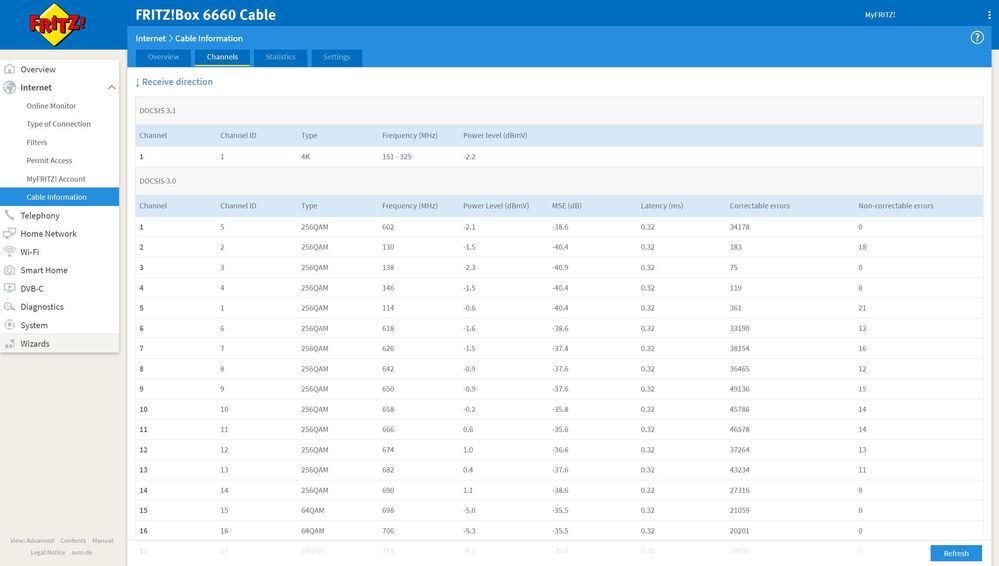Click the Telephony phone icon

10,215
